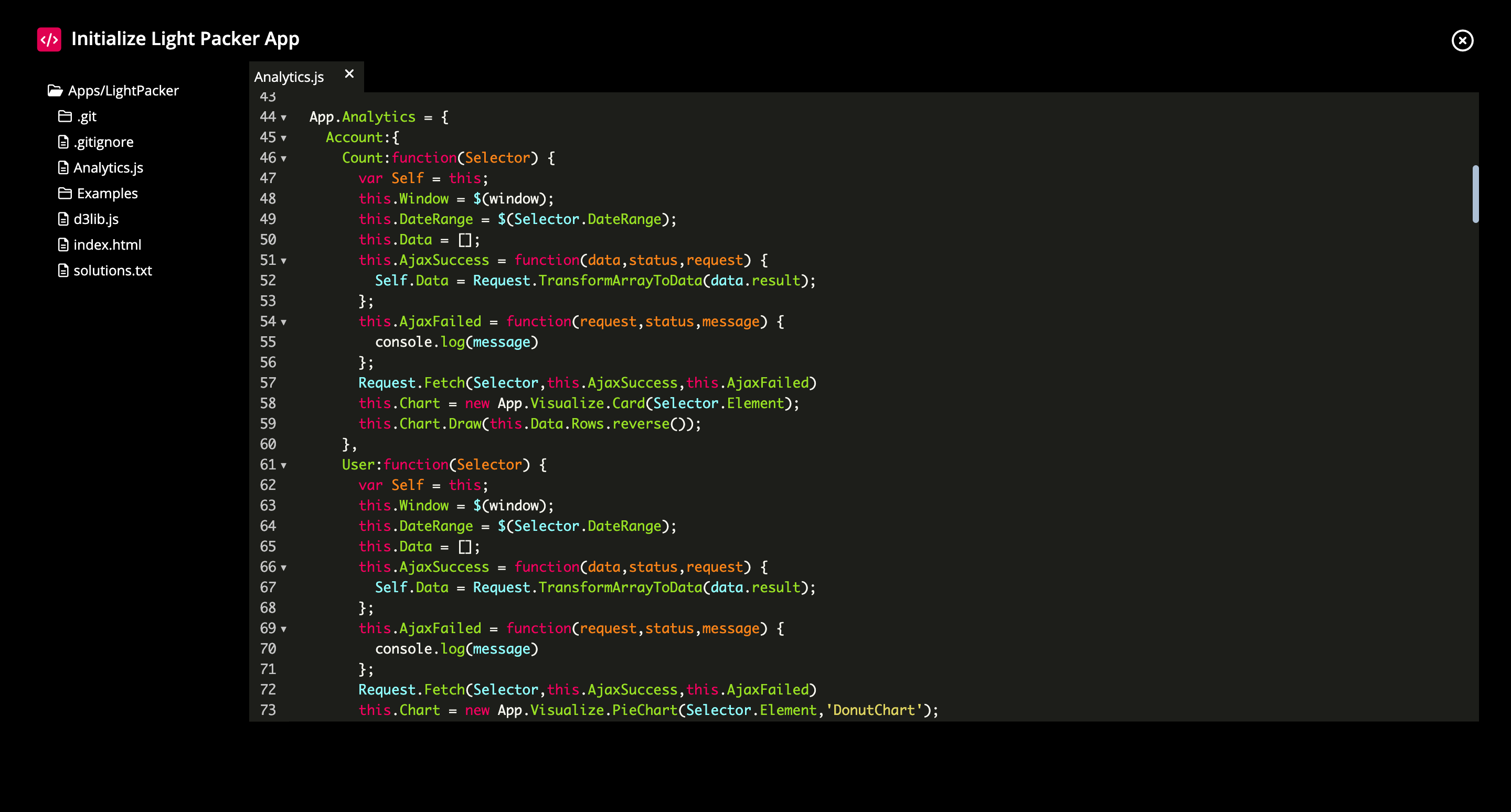Click 'Request.Fetch' on line 57

[x=412, y=383]
